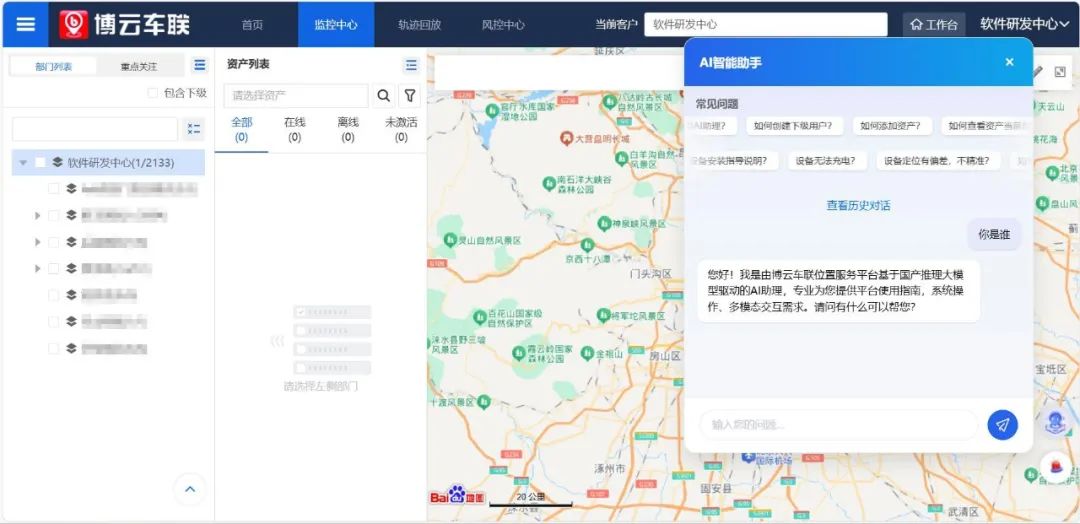Open the red alarm siren icon
This screenshot has width=1080, height=524.
tap(1055, 467)
